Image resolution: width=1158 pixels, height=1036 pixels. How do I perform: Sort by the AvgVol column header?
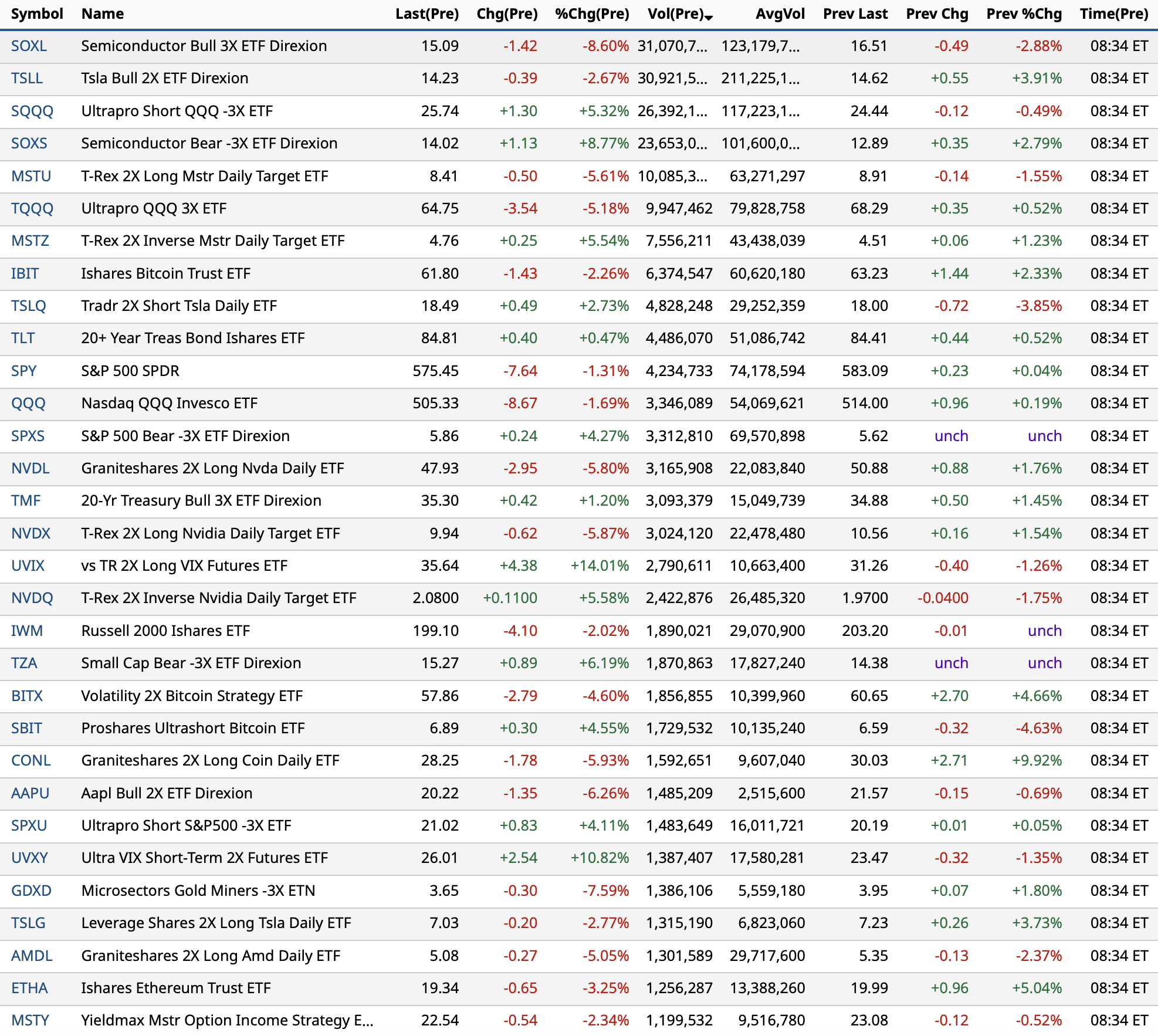click(x=780, y=14)
